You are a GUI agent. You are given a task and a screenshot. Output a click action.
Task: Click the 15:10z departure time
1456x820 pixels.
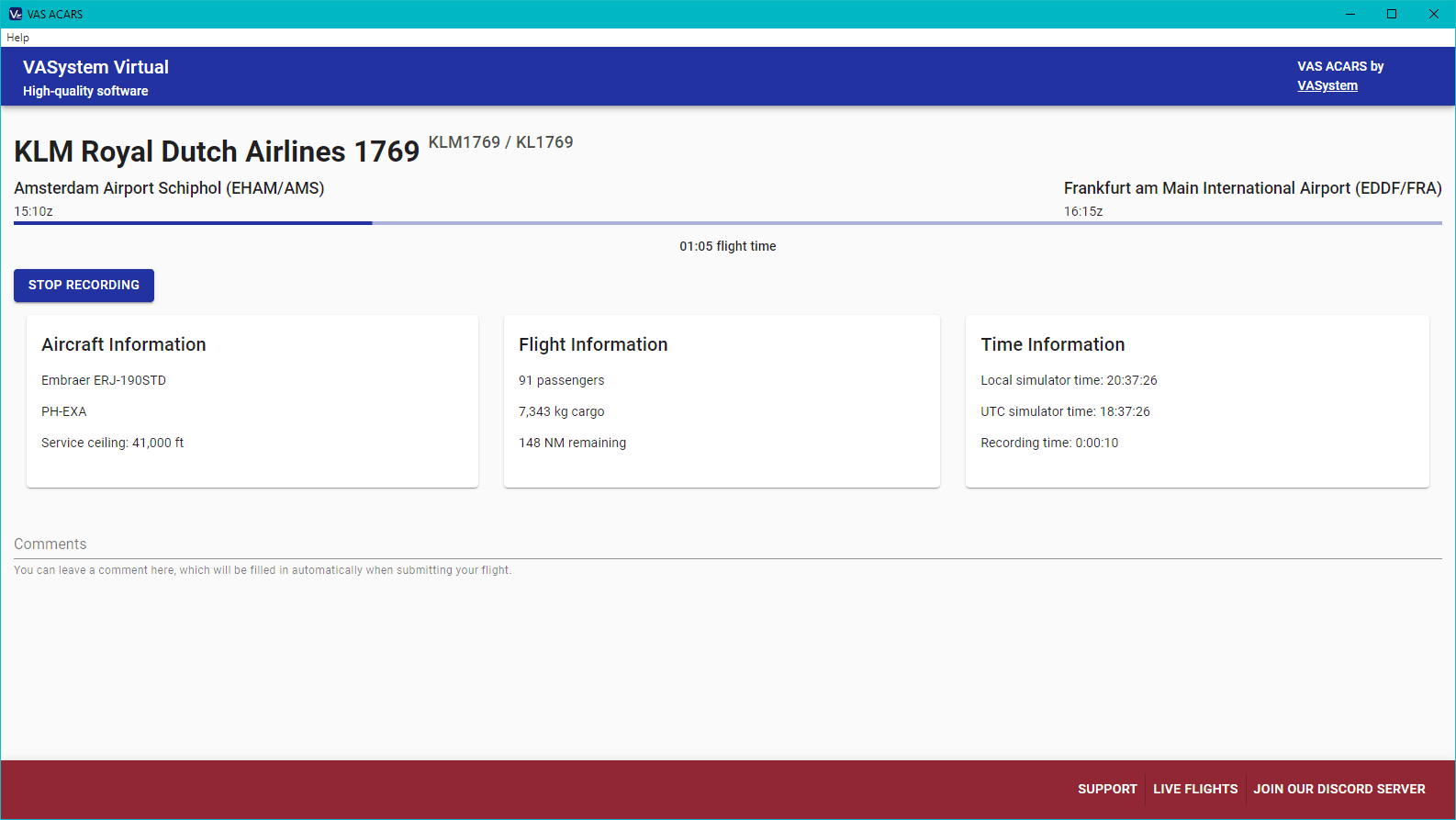point(33,211)
